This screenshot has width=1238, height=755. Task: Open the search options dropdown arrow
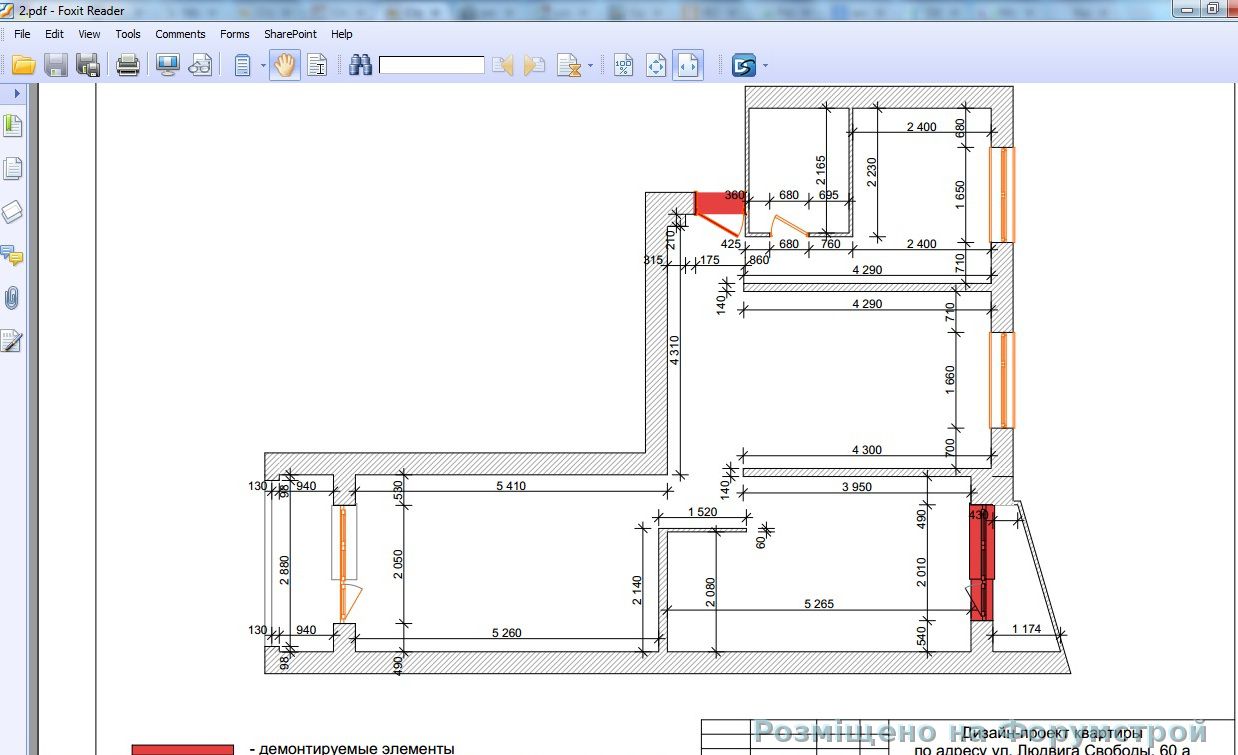click(x=590, y=66)
